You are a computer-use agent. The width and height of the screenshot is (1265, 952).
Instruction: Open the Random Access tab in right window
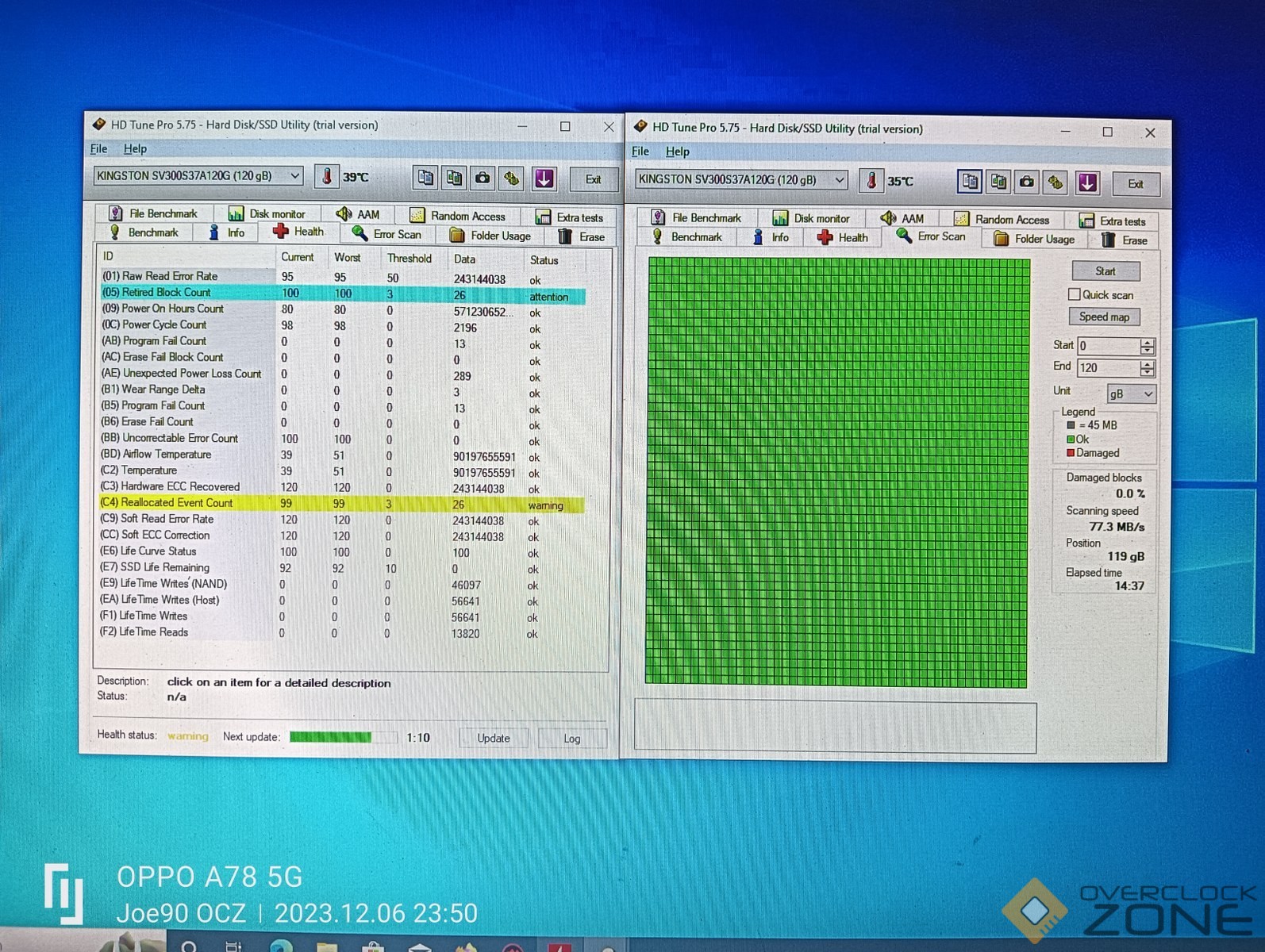(x=1002, y=220)
